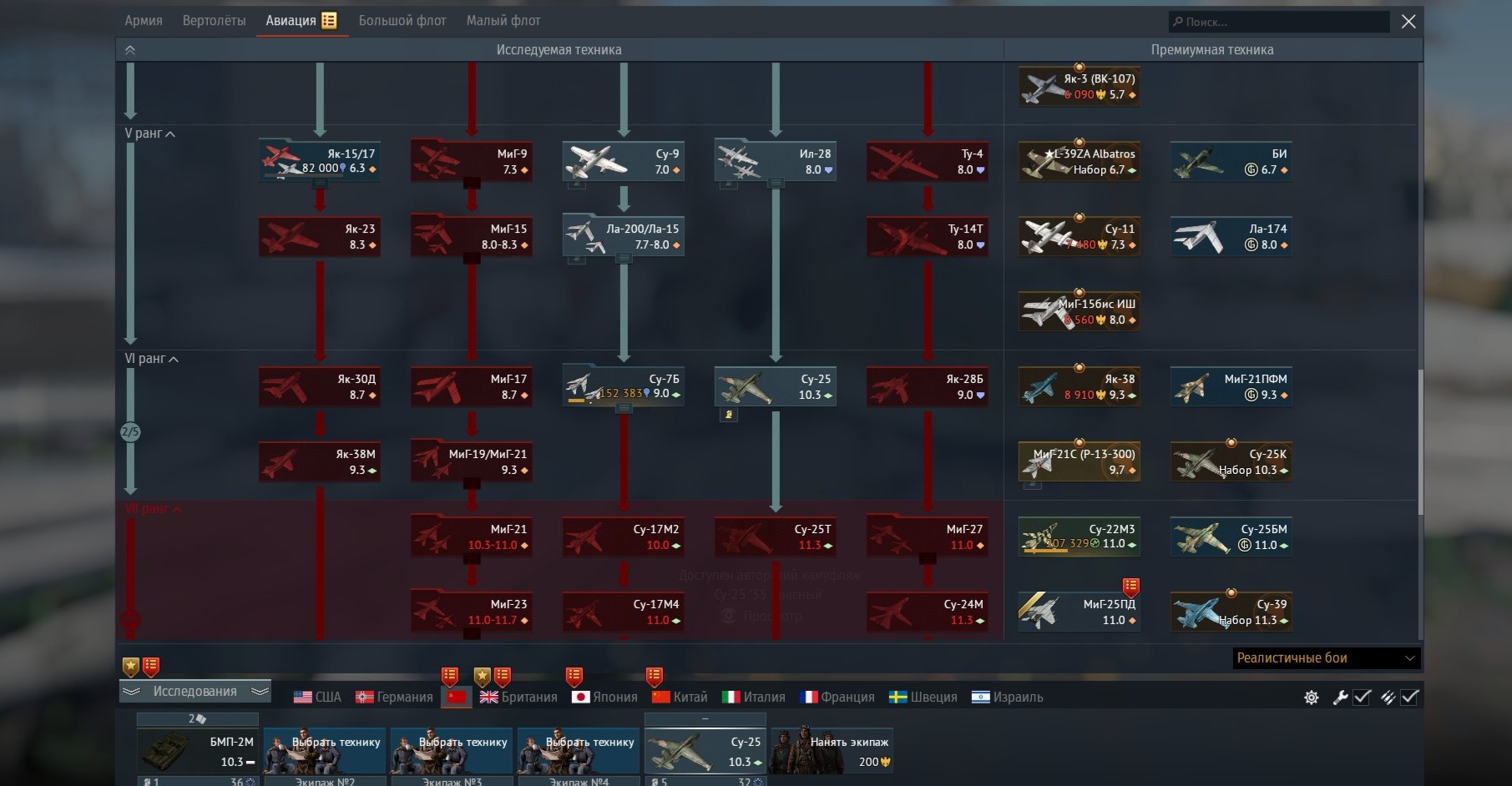Select the МиГ-27 aircraft card
Screen dimensions: 1512x786
928,537
